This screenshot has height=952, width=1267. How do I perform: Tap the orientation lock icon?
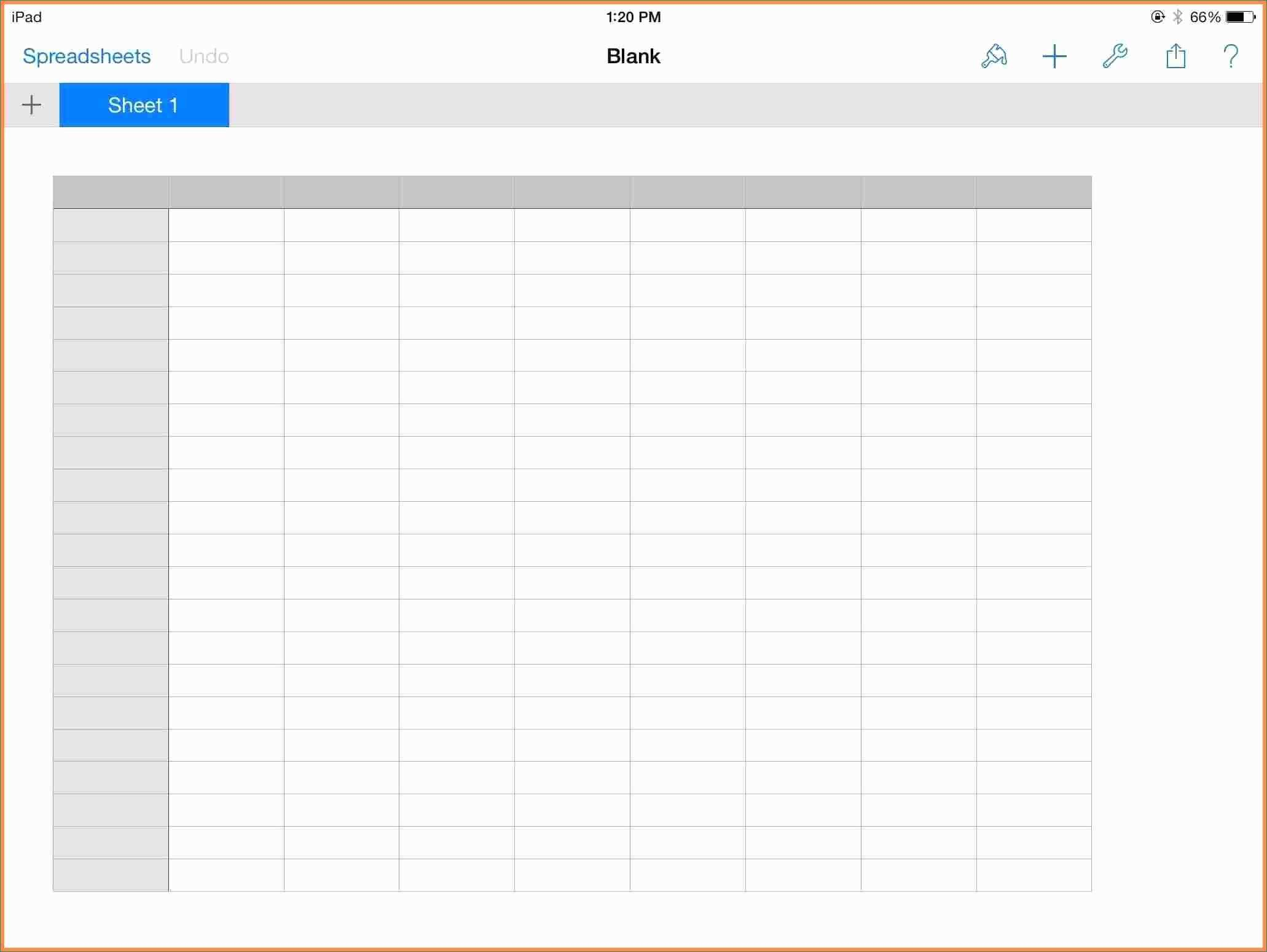point(1157,17)
